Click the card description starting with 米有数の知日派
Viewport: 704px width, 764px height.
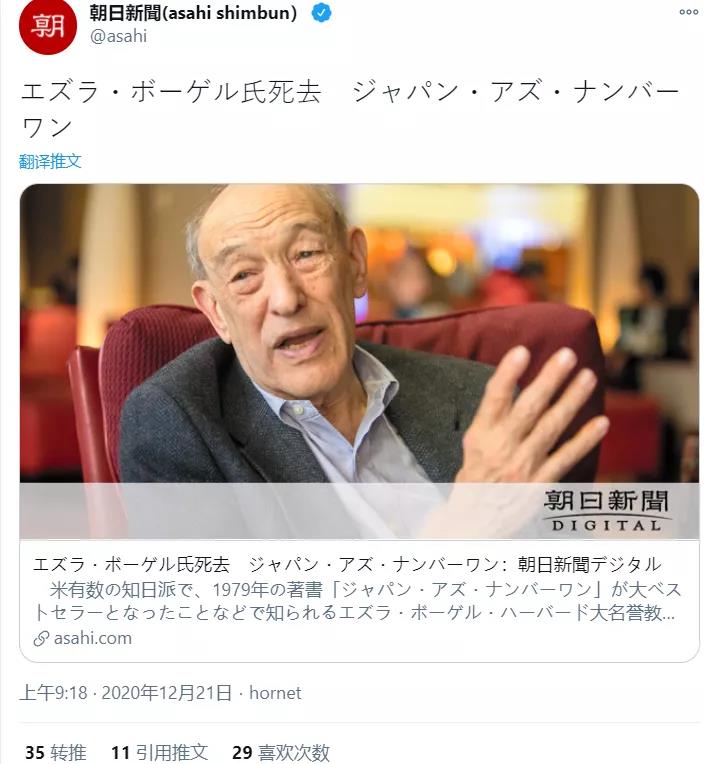click(x=357, y=601)
